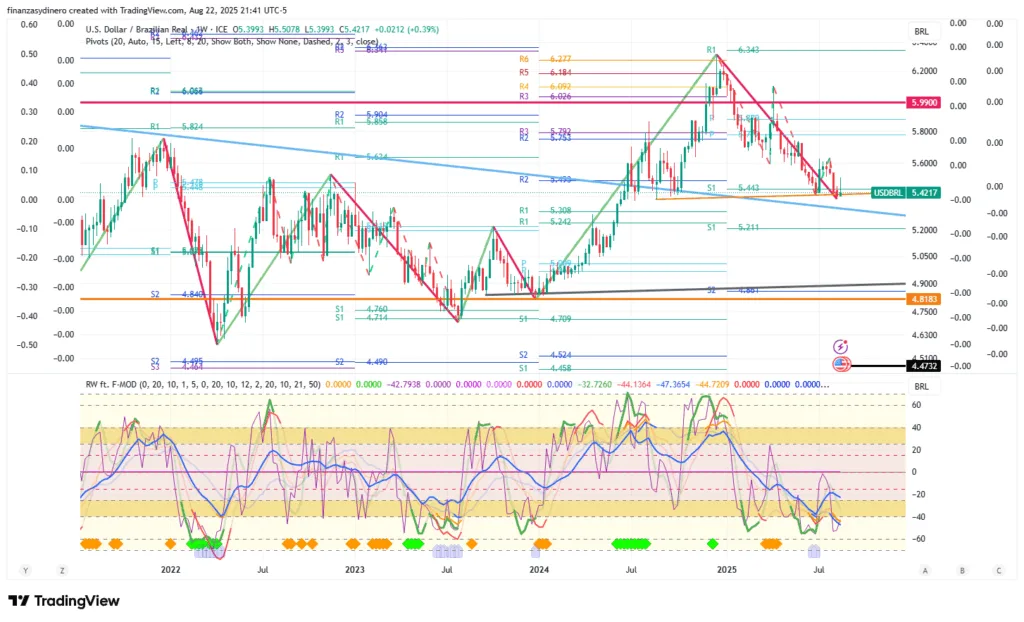The width and height of the screenshot is (1024, 622).
Task: Click the circled C marker bottom right
Action: point(999,570)
